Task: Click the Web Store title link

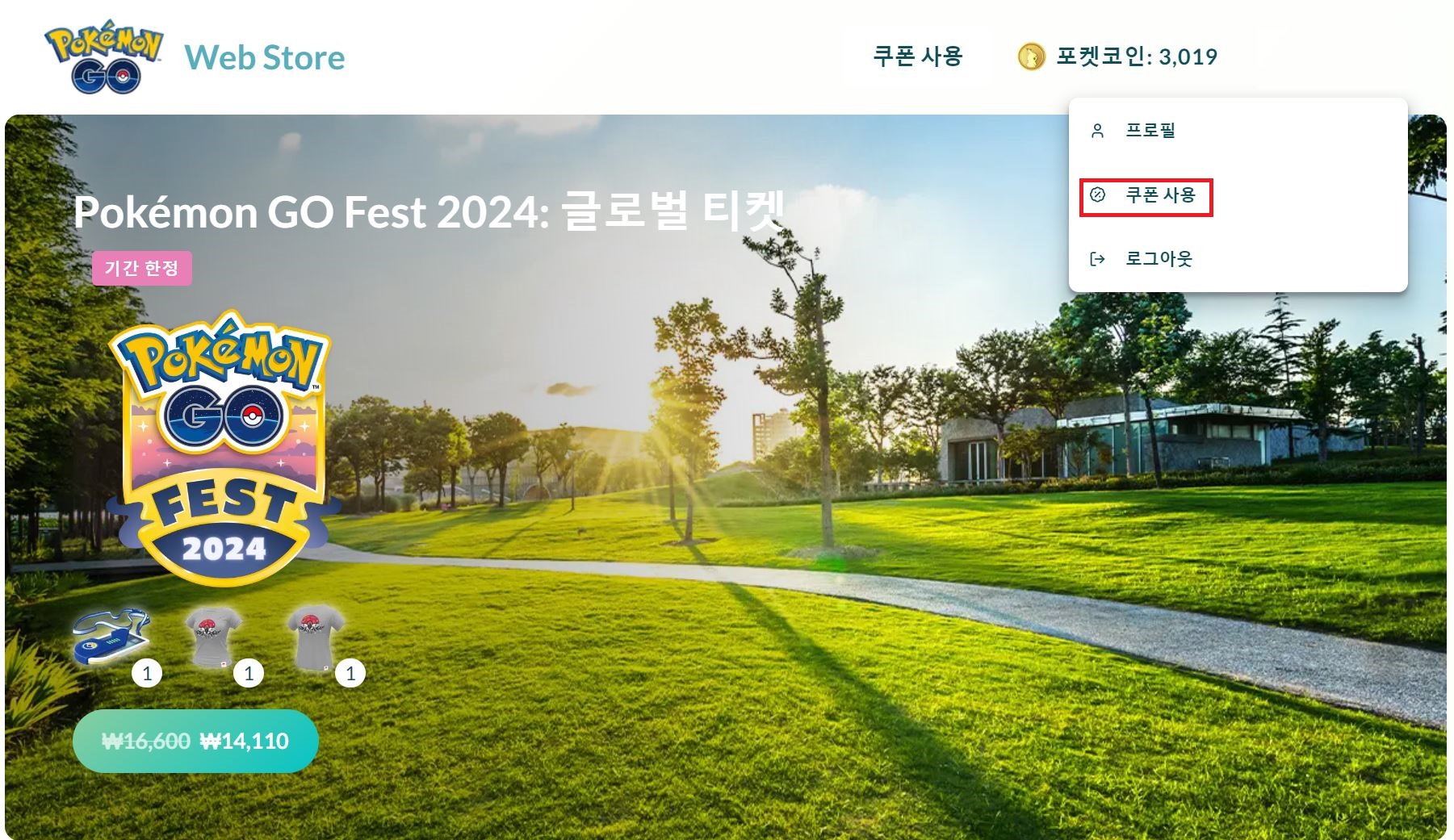Action: [x=265, y=57]
